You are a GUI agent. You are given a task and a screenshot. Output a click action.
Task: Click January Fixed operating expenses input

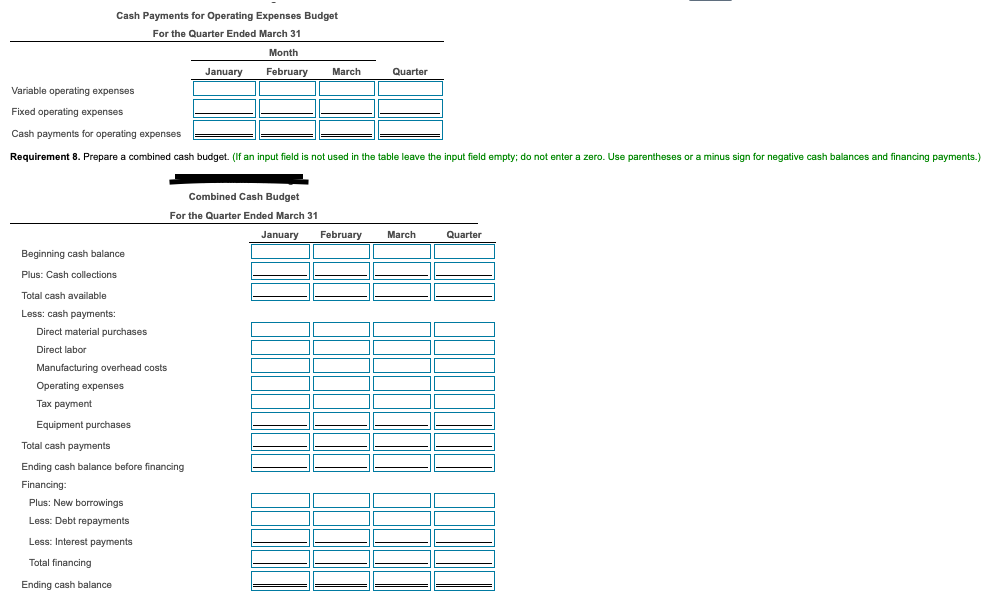(224, 108)
